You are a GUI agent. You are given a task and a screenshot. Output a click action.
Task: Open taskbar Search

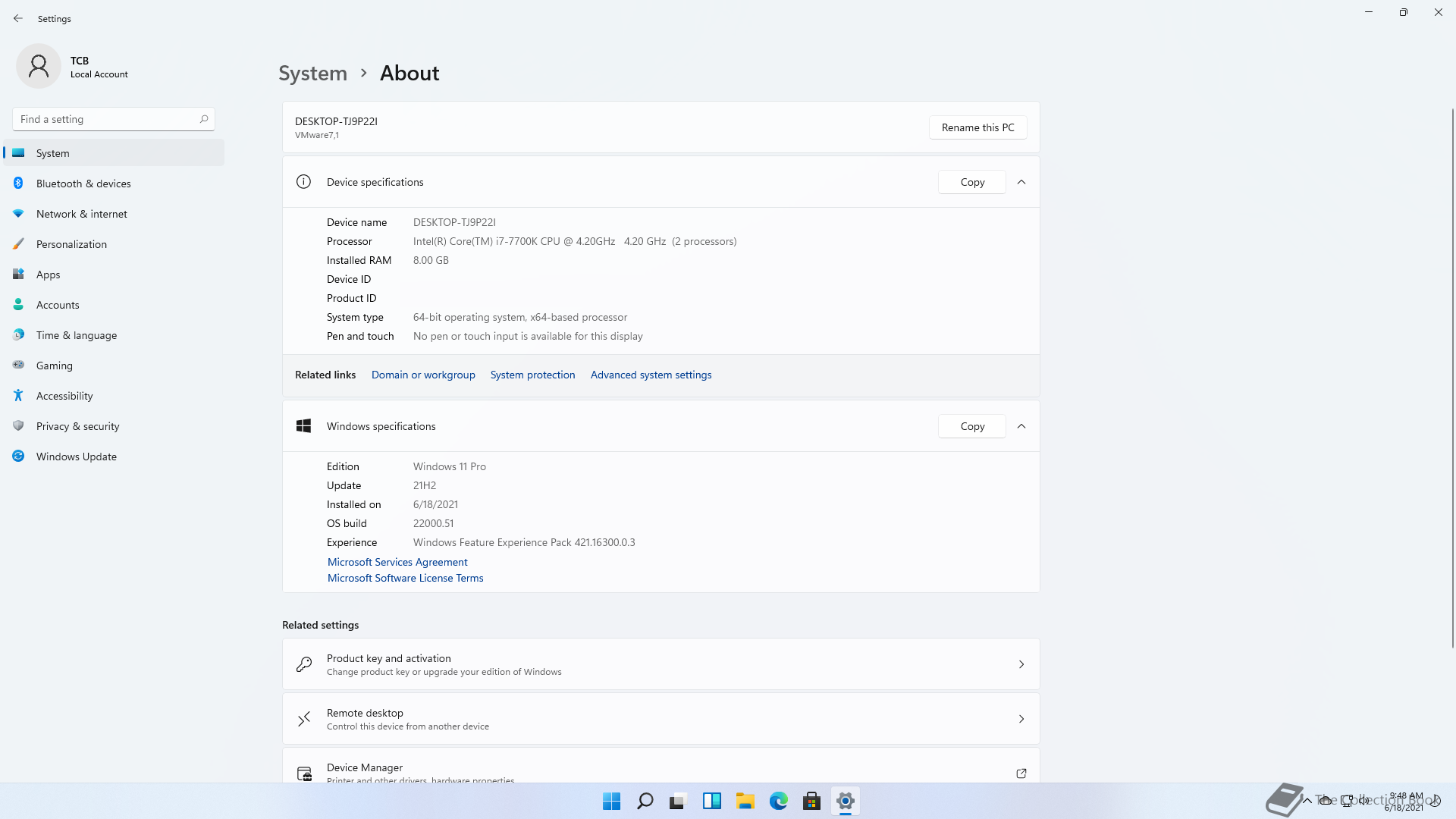[645, 801]
